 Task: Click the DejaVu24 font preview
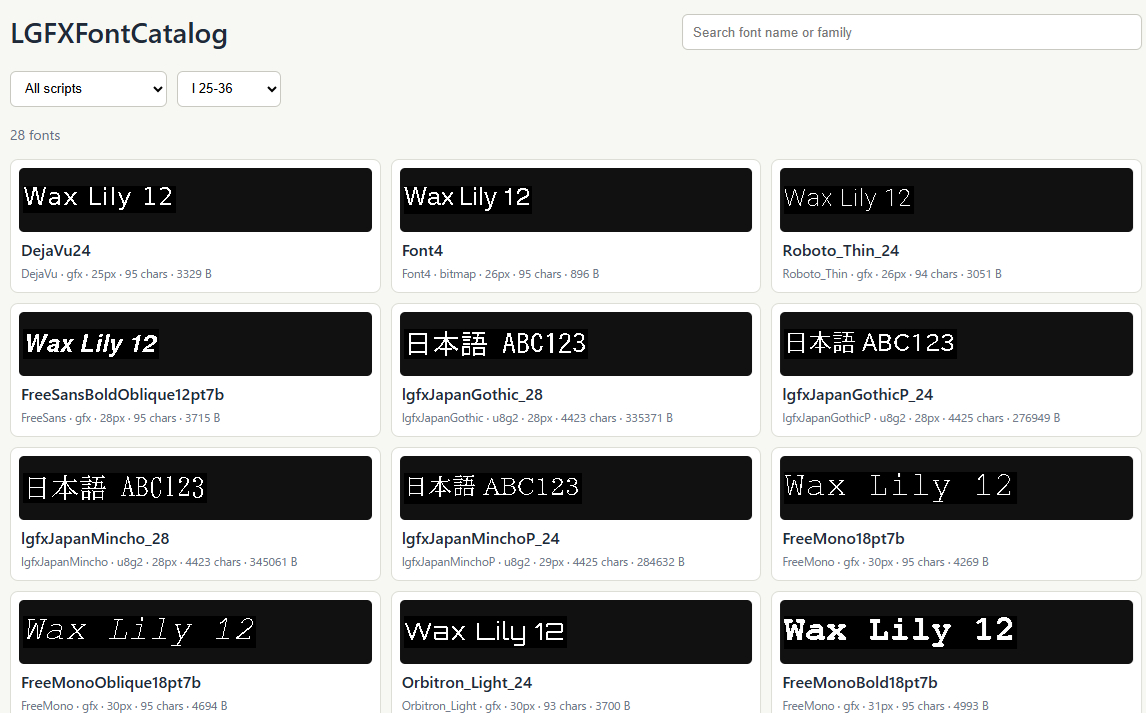click(x=195, y=200)
